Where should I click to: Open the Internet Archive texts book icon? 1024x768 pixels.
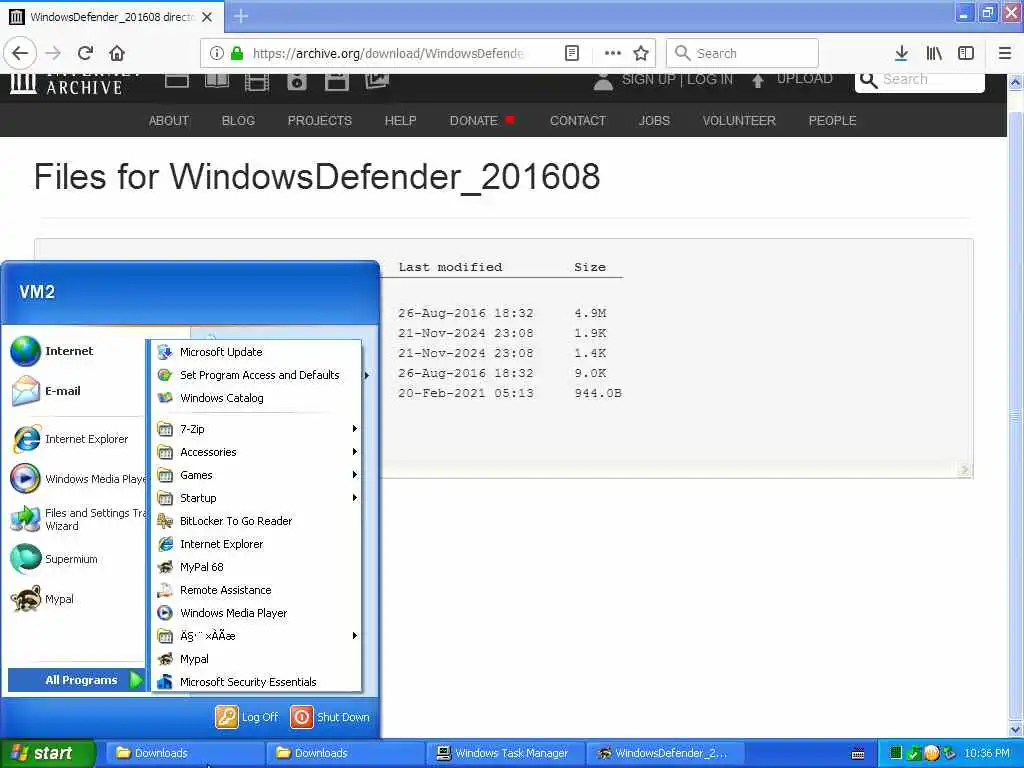tap(217, 80)
